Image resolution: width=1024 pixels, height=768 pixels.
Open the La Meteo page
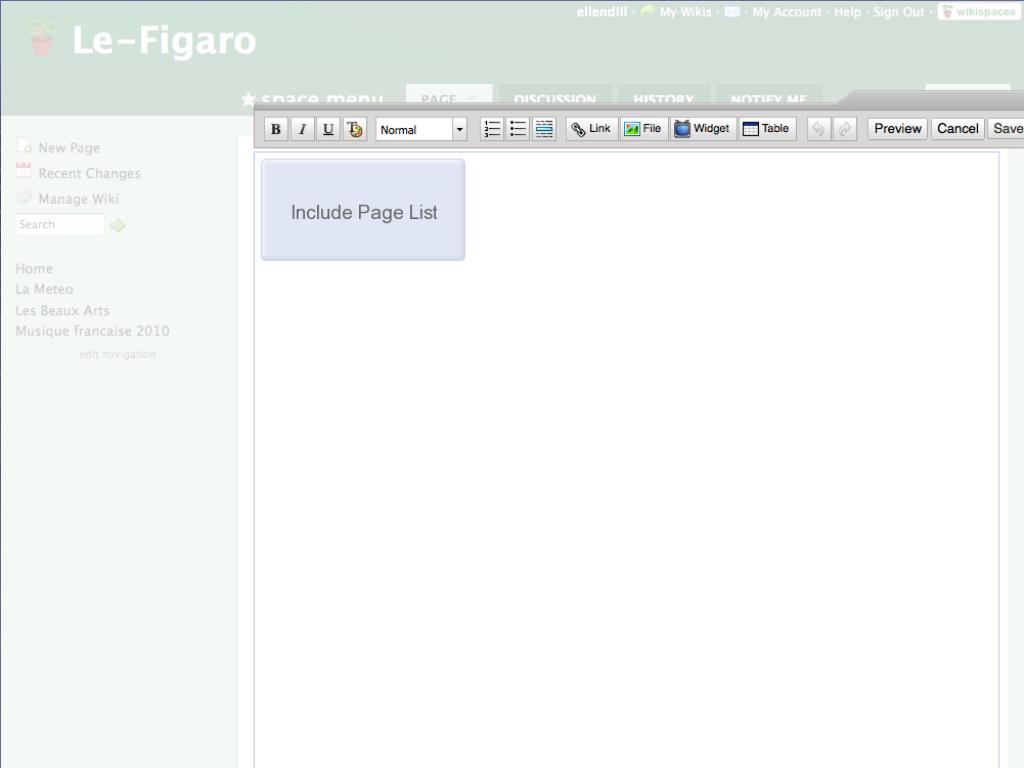[44, 289]
